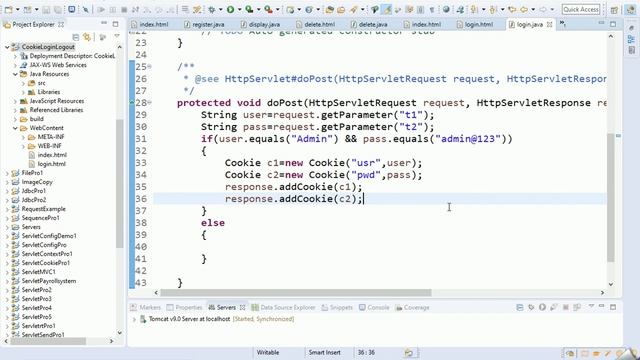Image resolution: width=640 pixels, height=360 pixels.
Task: Click the Search flashlight icon in toolbar
Action: click(353, 9)
